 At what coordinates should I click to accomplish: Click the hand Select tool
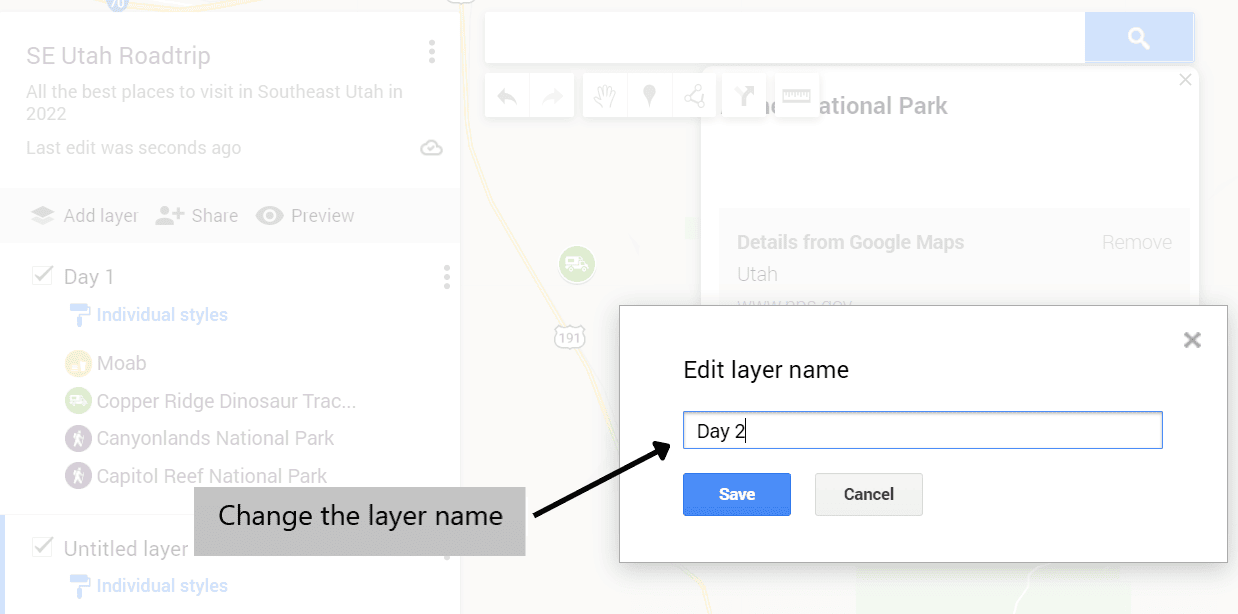(604, 95)
